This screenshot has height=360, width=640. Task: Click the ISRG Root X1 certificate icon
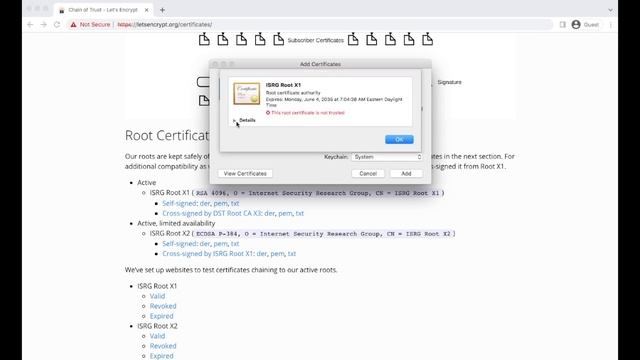pos(247,93)
